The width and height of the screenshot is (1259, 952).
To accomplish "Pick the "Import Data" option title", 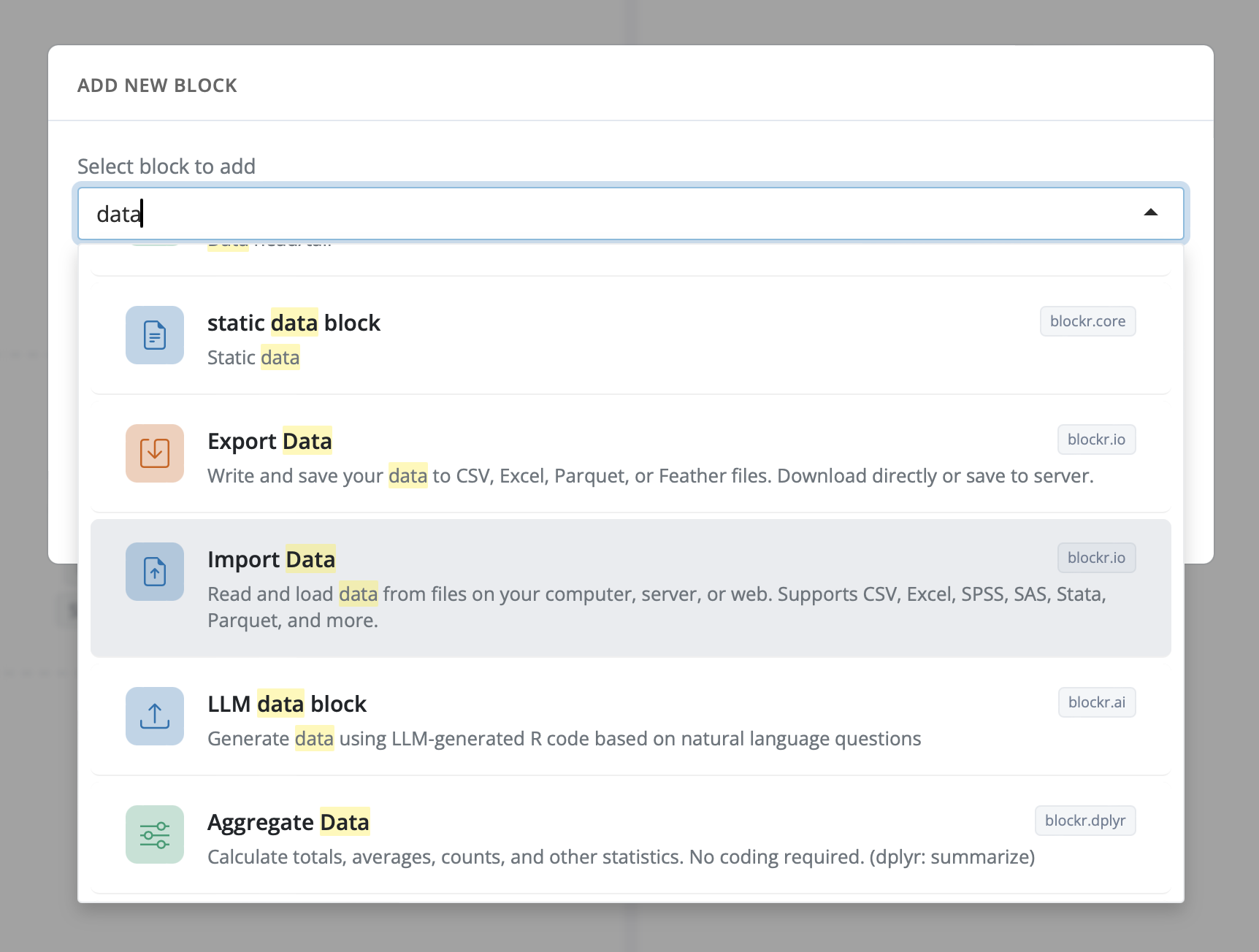I will point(271,559).
